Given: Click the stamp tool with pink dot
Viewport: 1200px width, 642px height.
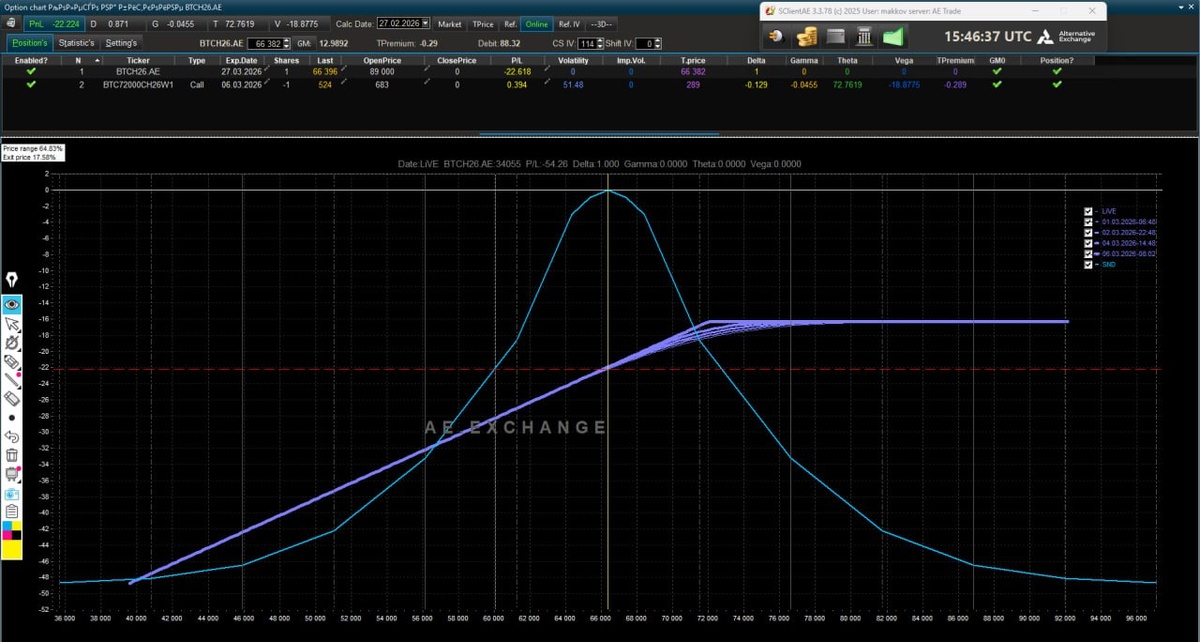Looking at the screenshot, I should pyautogui.click(x=12, y=474).
